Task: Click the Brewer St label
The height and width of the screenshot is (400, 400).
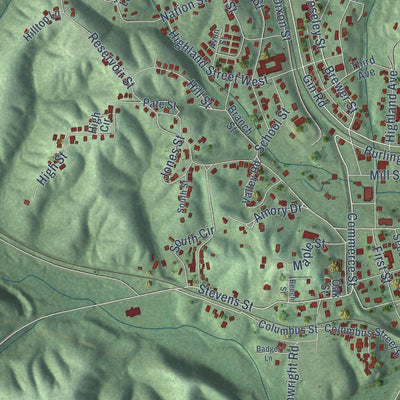Action: click(340, 88)
